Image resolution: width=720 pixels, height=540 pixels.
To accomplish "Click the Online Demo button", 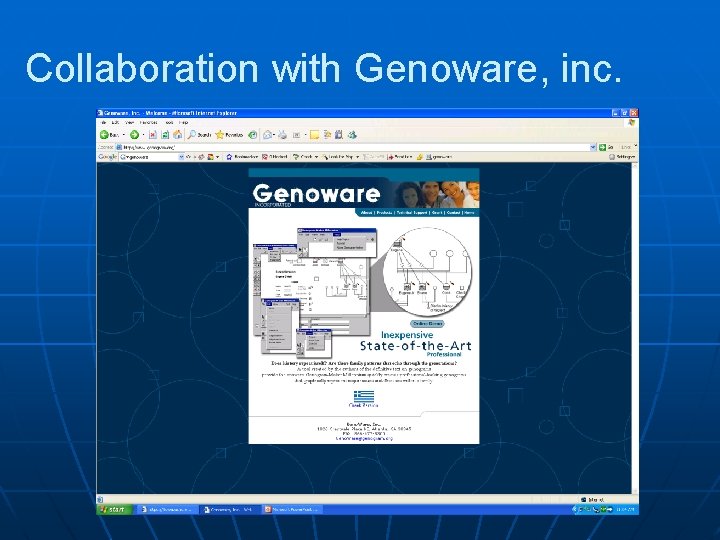I will (x=427, y=324).
